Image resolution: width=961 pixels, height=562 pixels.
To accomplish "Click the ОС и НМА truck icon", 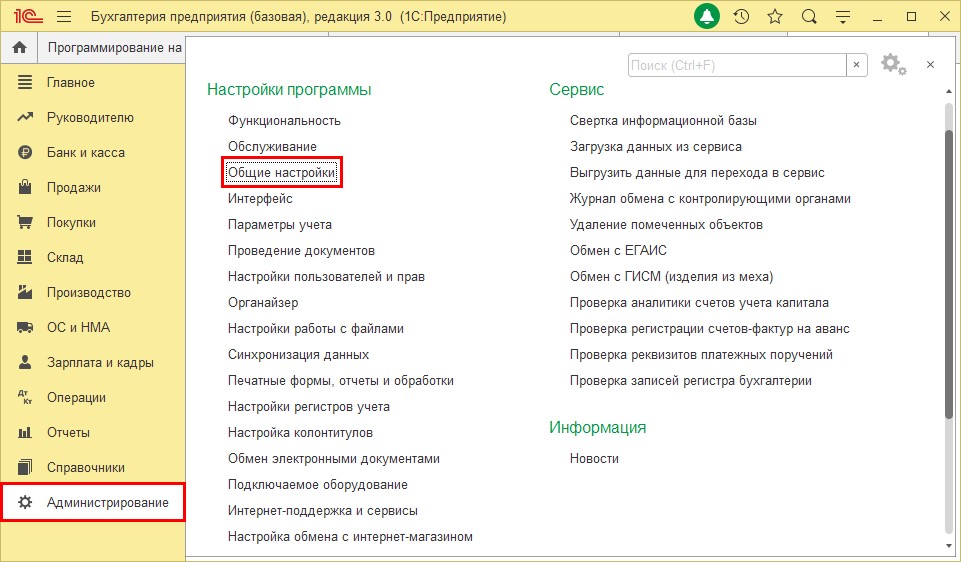I will pos(25,327).
